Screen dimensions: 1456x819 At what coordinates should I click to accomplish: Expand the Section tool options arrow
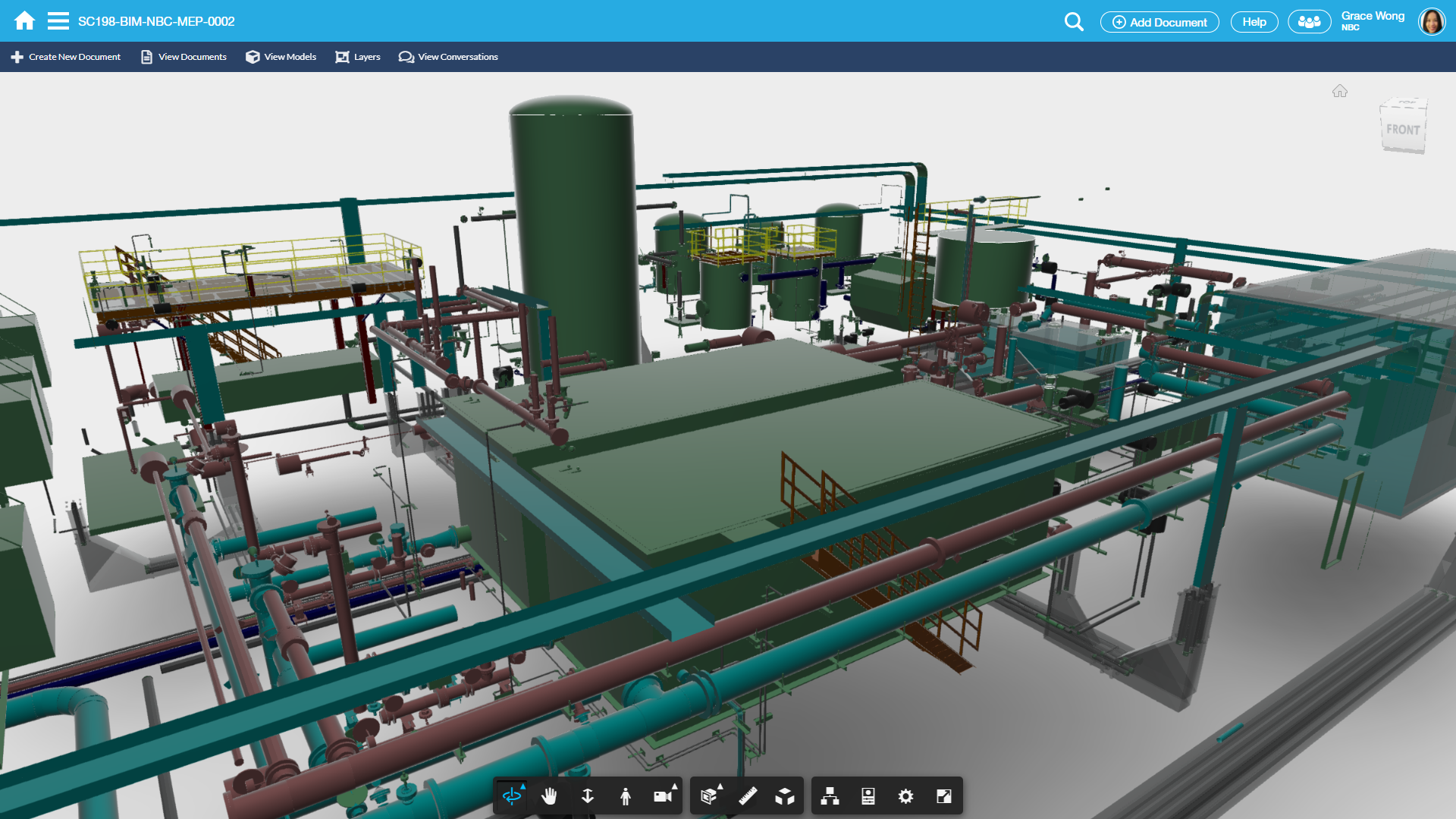click(x=720, y=786)
